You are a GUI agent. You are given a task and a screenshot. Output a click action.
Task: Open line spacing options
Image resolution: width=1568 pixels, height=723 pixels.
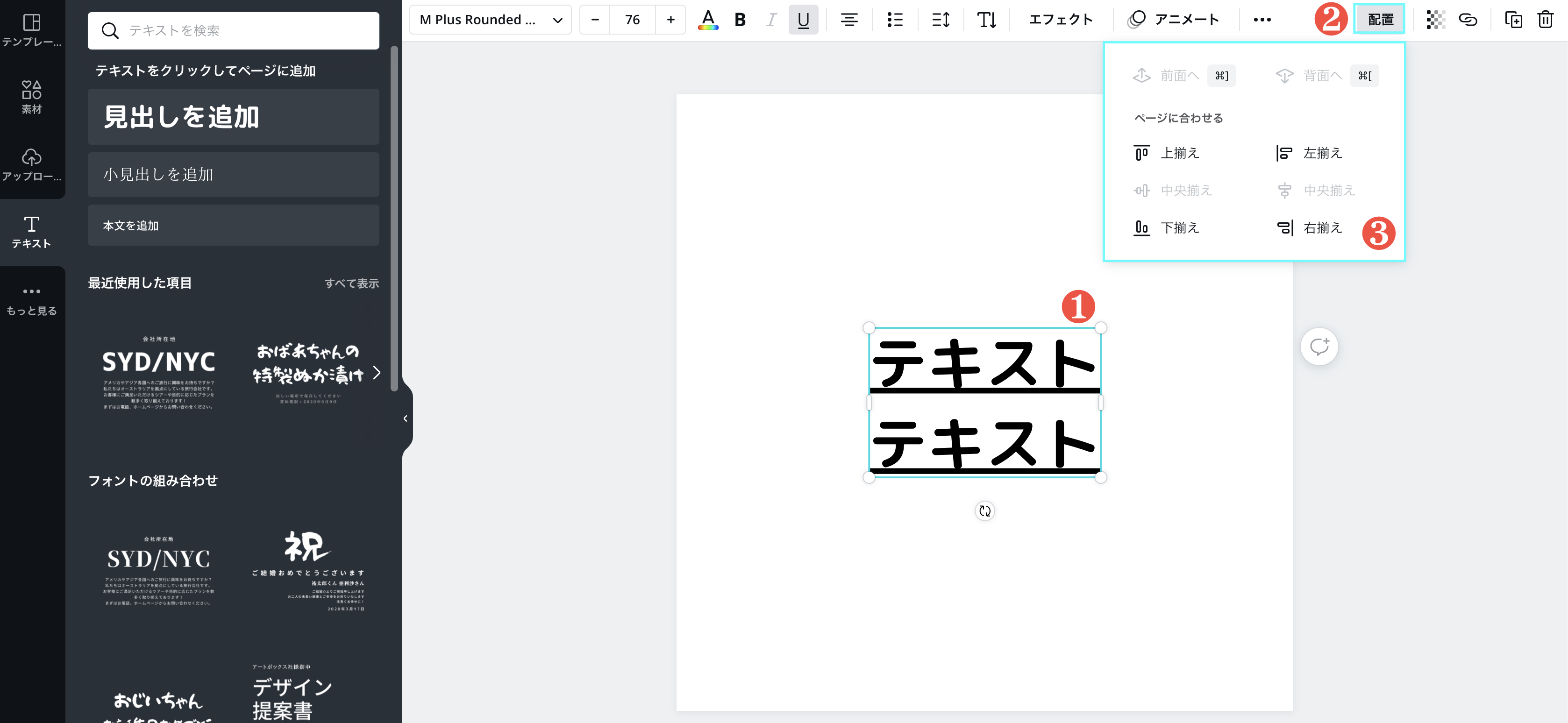(x=941, y=20)
